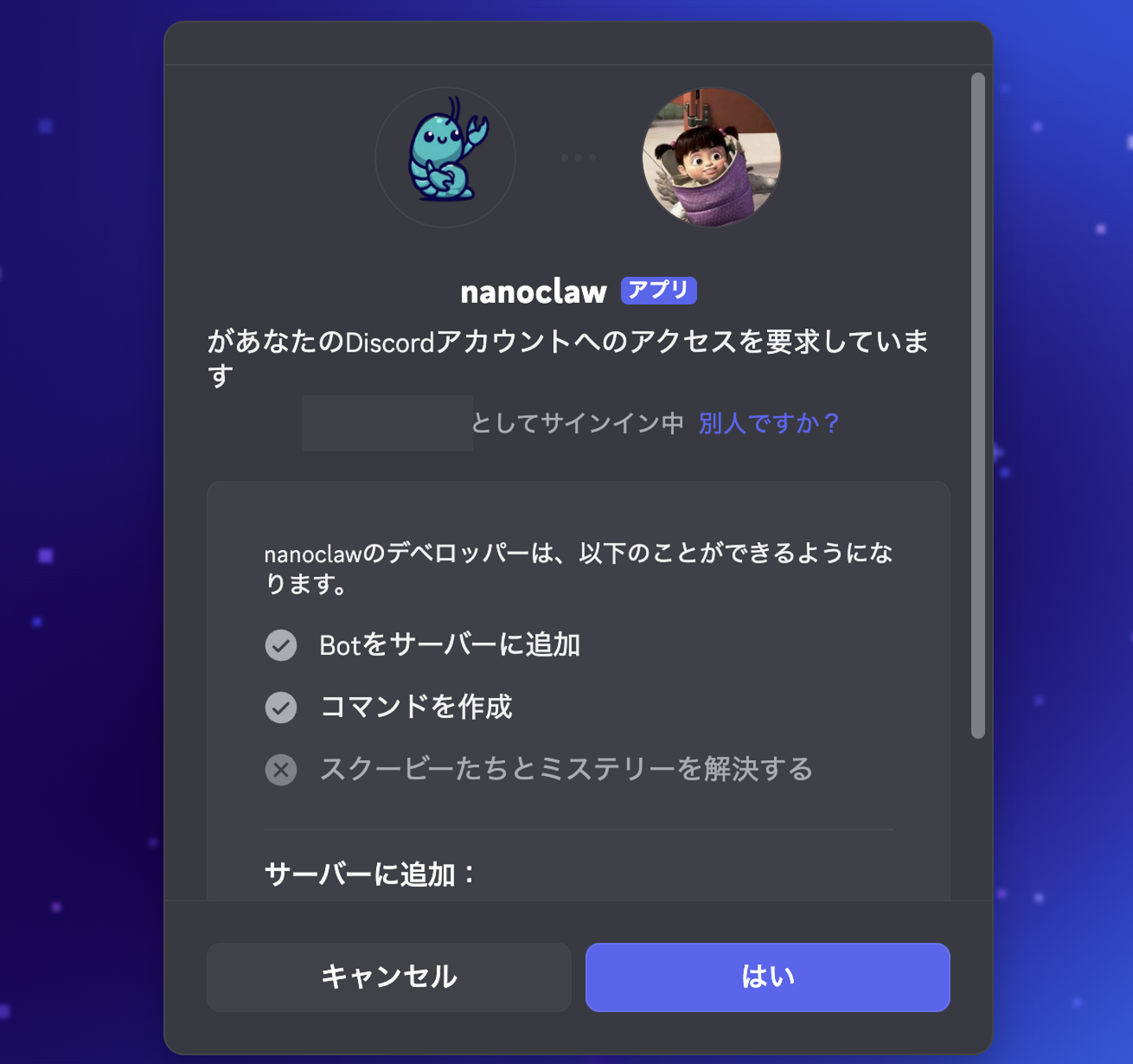Click the としてサインイン中 signed-in status text
1133x1064 pixels.
[577, 423]
